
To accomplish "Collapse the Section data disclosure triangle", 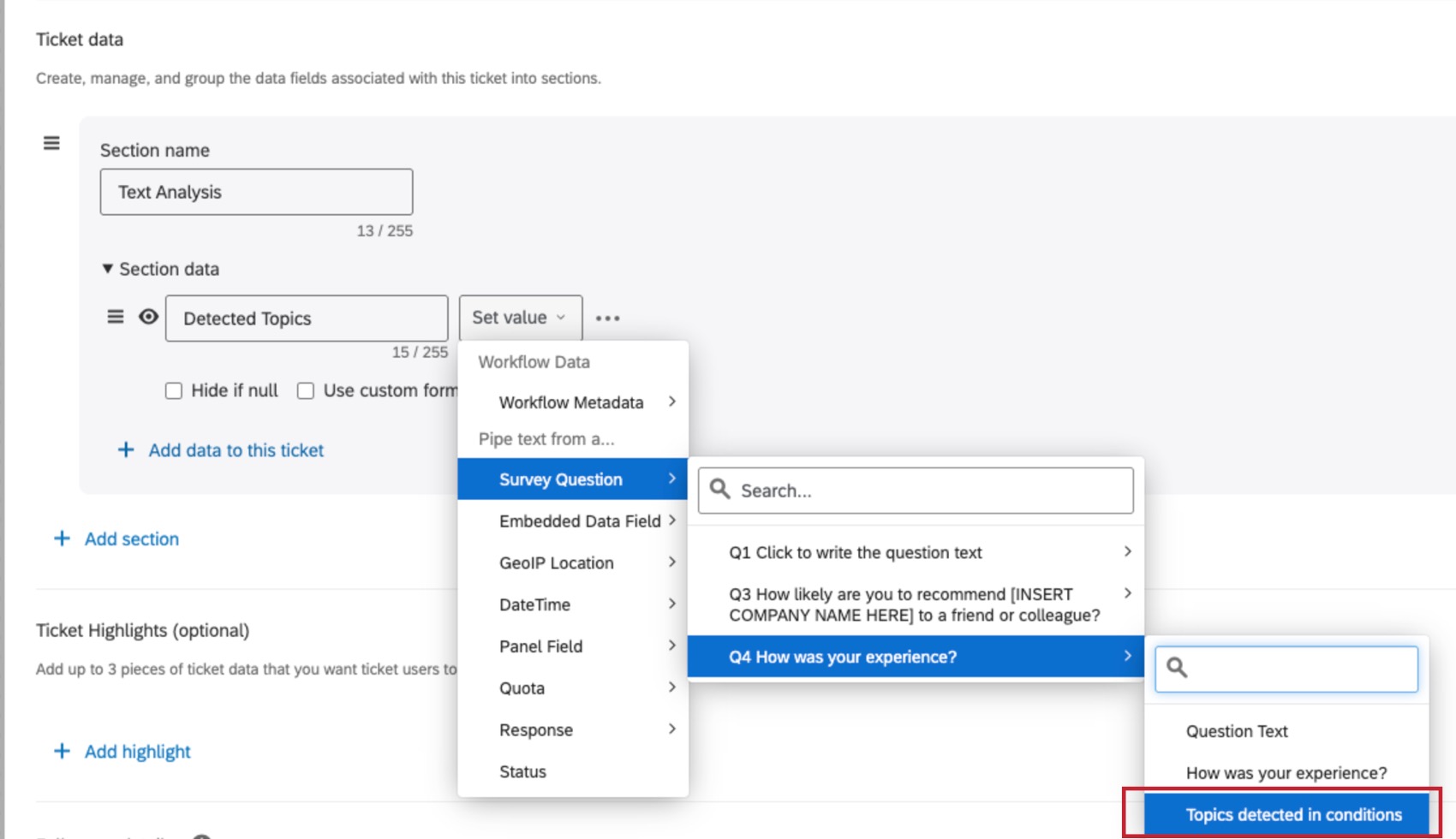I will click(107, 269).
